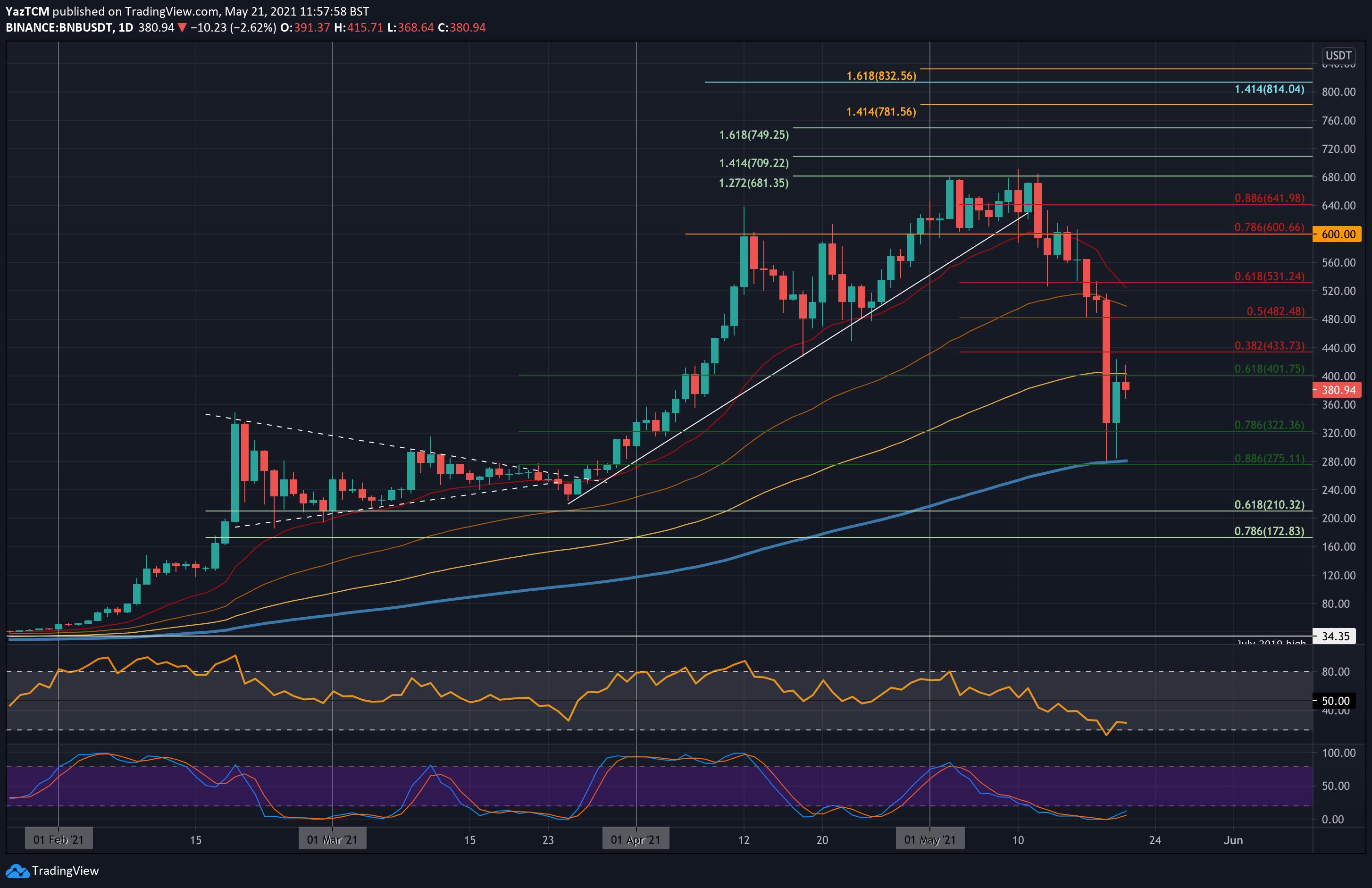Image resolution: width=1372 pixels, height=888 pixels.
Task: Click the red 0.786(600.66) retracement label
Action: (x=1269, y=228)
